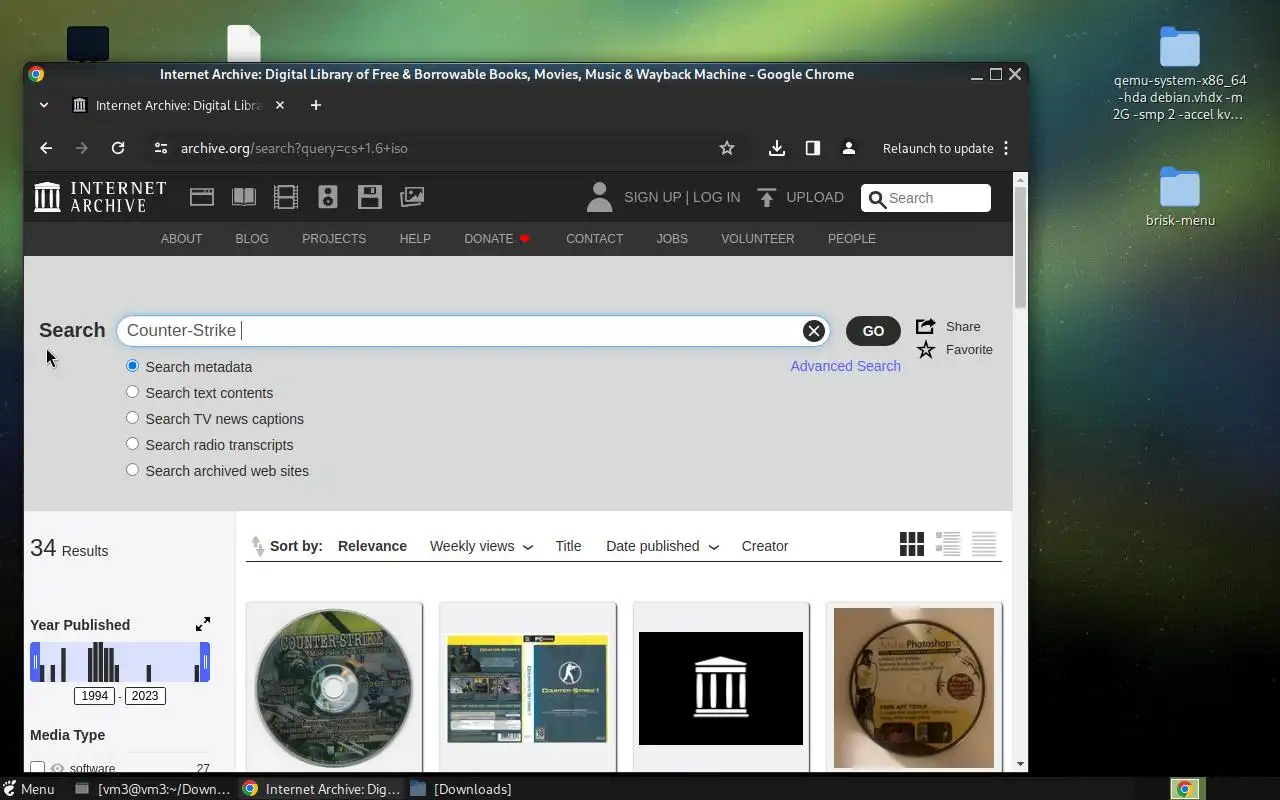Bookmark this page with star icon

[x=727, y=148]
